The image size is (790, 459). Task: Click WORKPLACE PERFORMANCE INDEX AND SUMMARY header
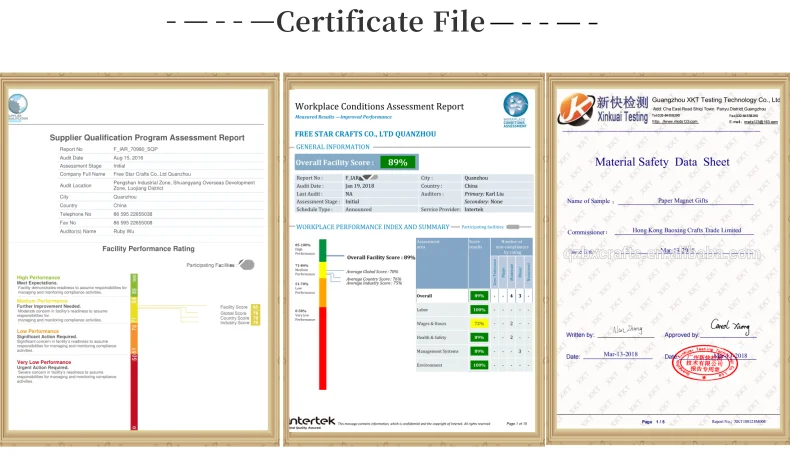click(x=372, y=227)
